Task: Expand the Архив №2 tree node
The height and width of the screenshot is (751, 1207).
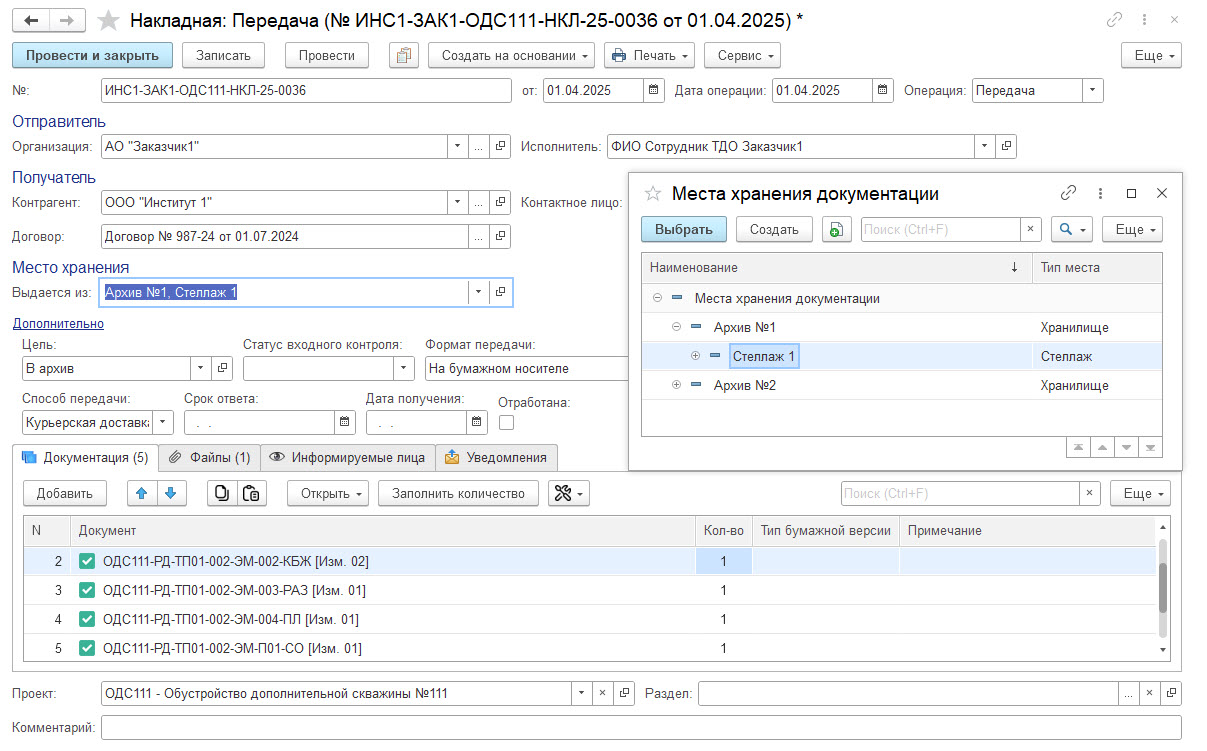Action: 677,385
